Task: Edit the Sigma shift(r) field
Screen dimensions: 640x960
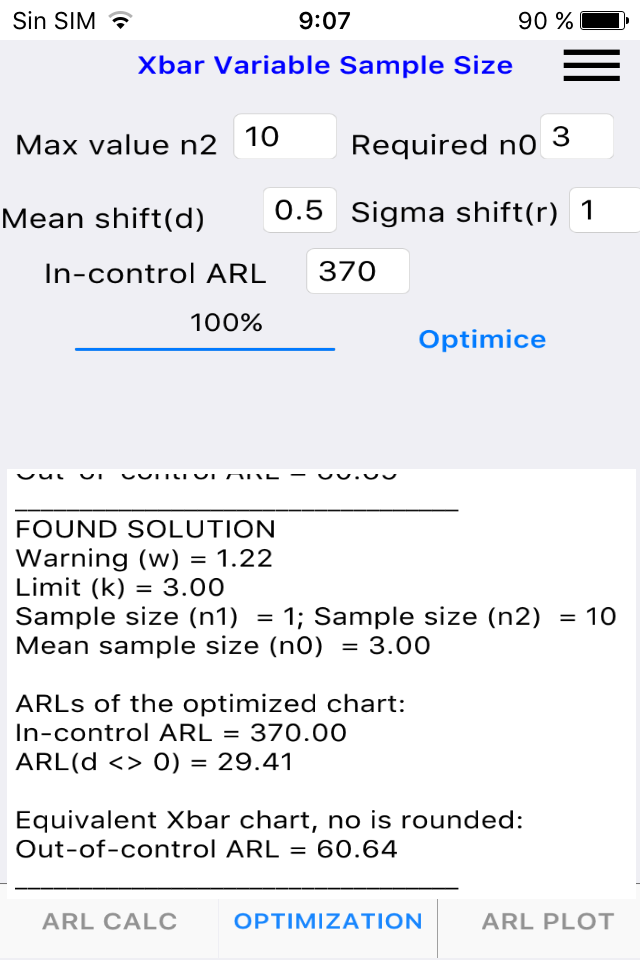Action: [604, 210]
